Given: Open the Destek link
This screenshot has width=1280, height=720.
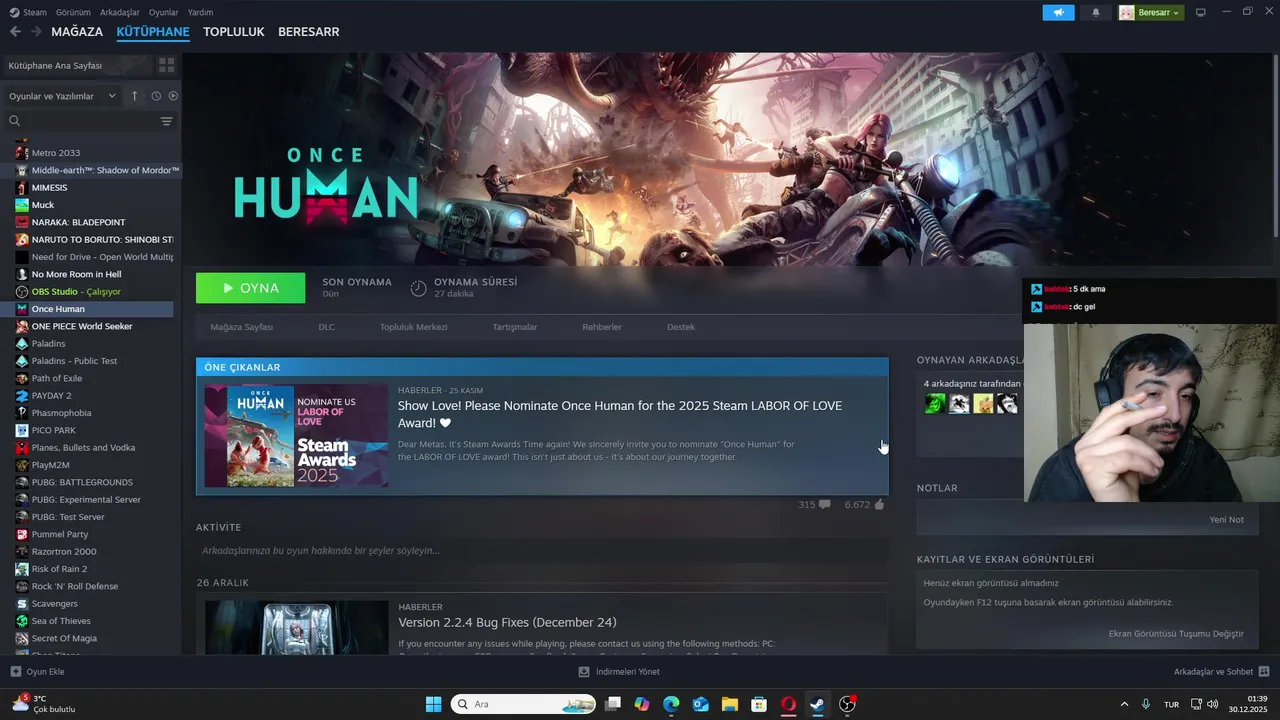Looking at the screenshot, I should (681, 327).
